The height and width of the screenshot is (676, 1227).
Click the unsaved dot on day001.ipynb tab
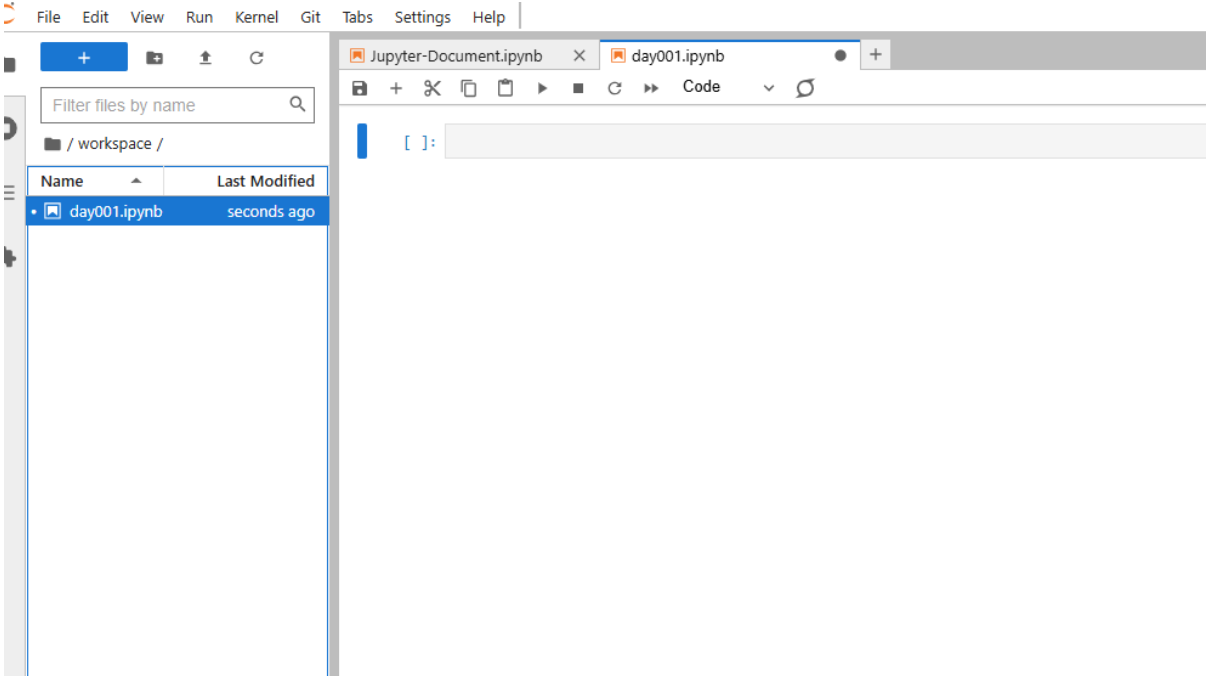840,56
